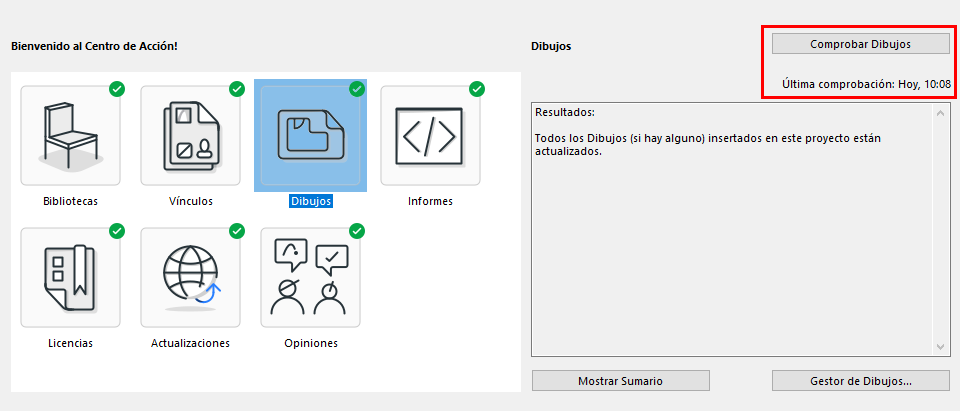Click the Resultados heading text
The height and width of the screenshot is (411, 960).
(x=564, y=113)
